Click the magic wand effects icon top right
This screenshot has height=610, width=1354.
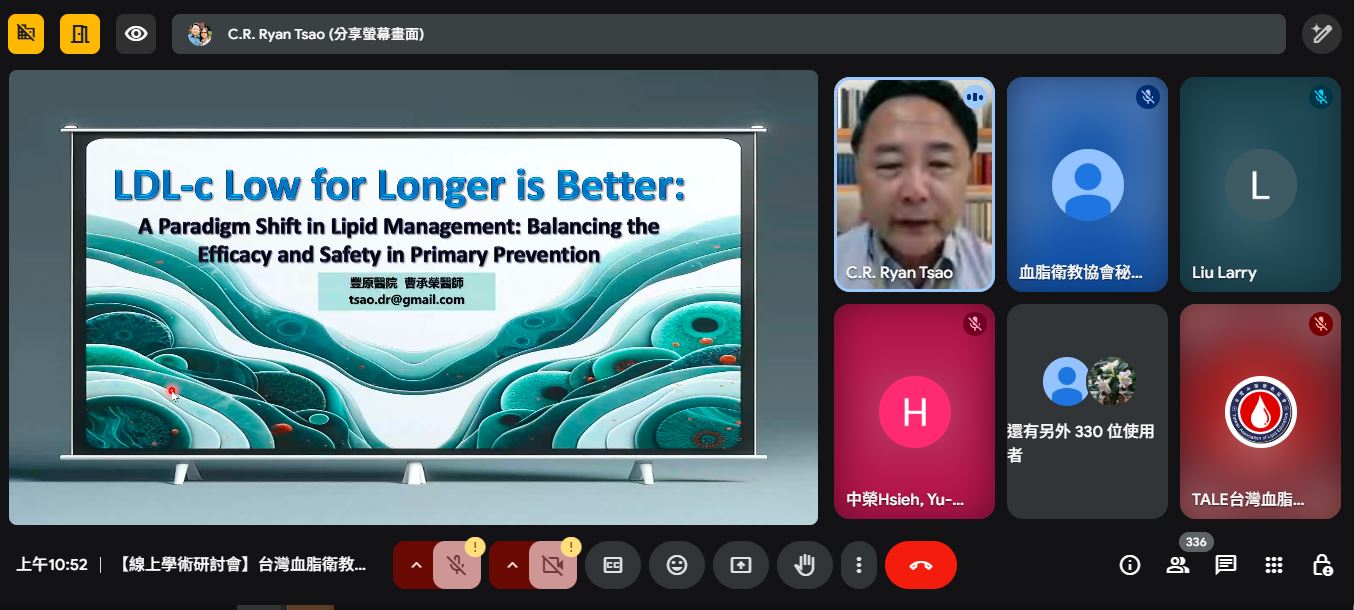coord(1321,33)
